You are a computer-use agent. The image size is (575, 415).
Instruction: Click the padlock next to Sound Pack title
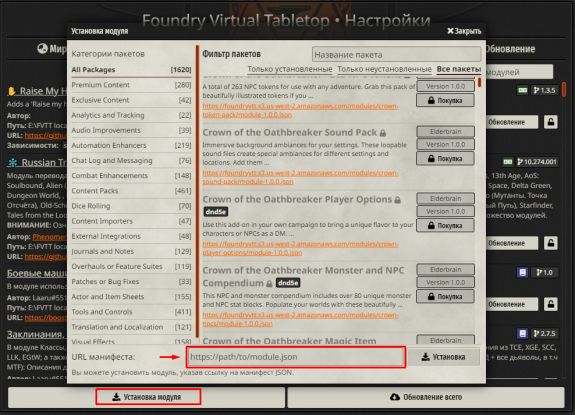pos(383,133)
